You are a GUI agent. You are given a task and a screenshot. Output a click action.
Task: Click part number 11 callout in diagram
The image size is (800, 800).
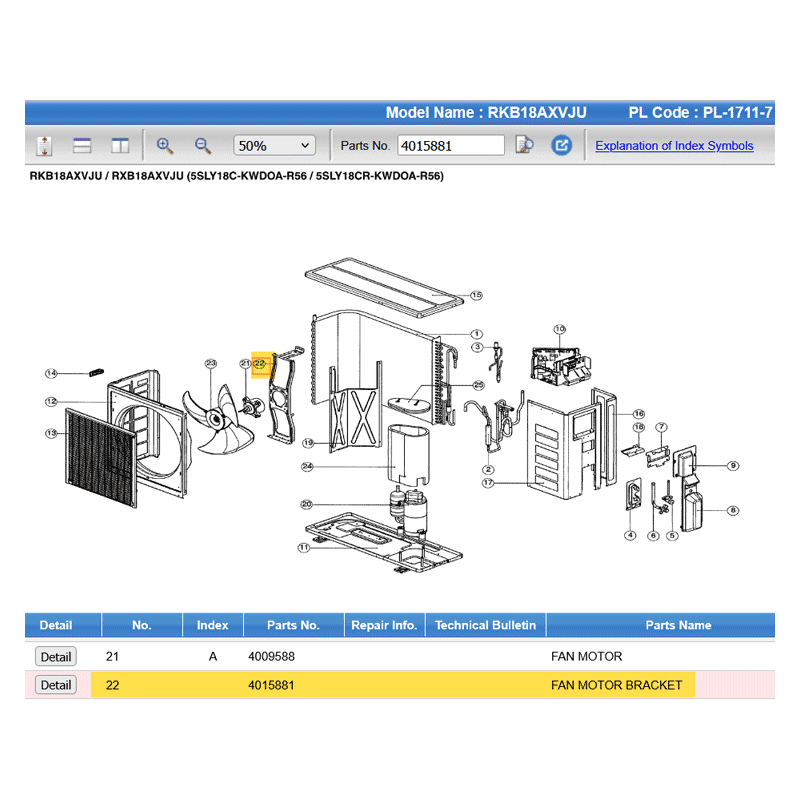point(303,547)
